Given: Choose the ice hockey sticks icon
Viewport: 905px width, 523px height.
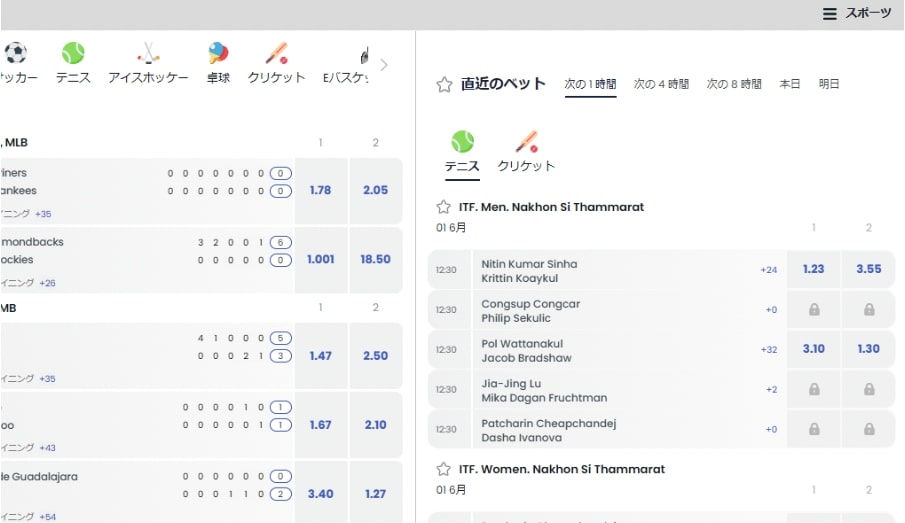Looking at the screenshot, I should (148, 53).
